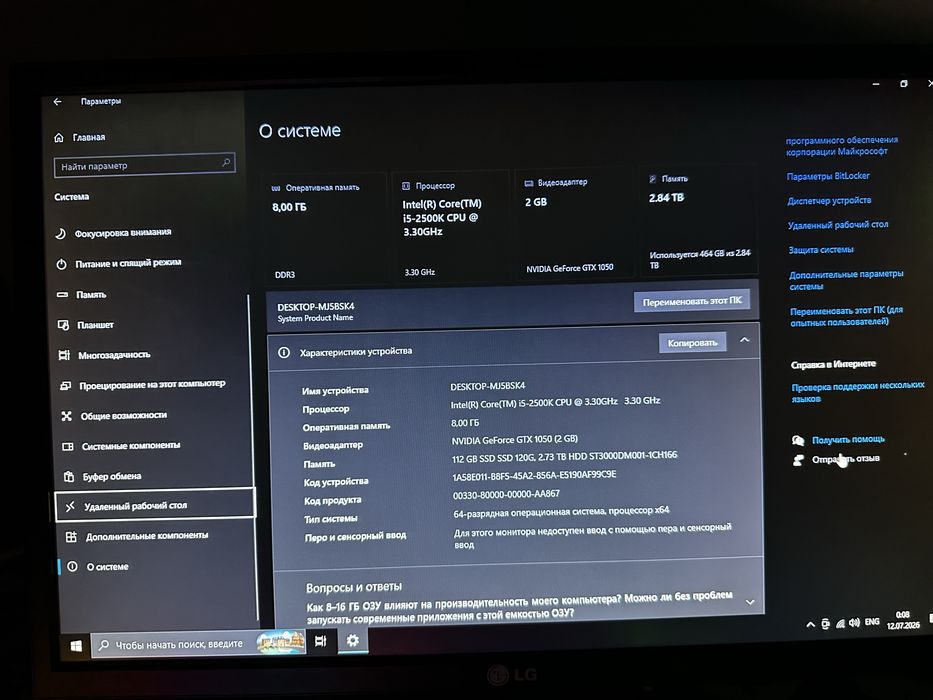Viewport: 933px width, 700px height.
Task: Open Проверка поддержки нескольких языков link
Action: pyautogui.click(x=858, y=392)
